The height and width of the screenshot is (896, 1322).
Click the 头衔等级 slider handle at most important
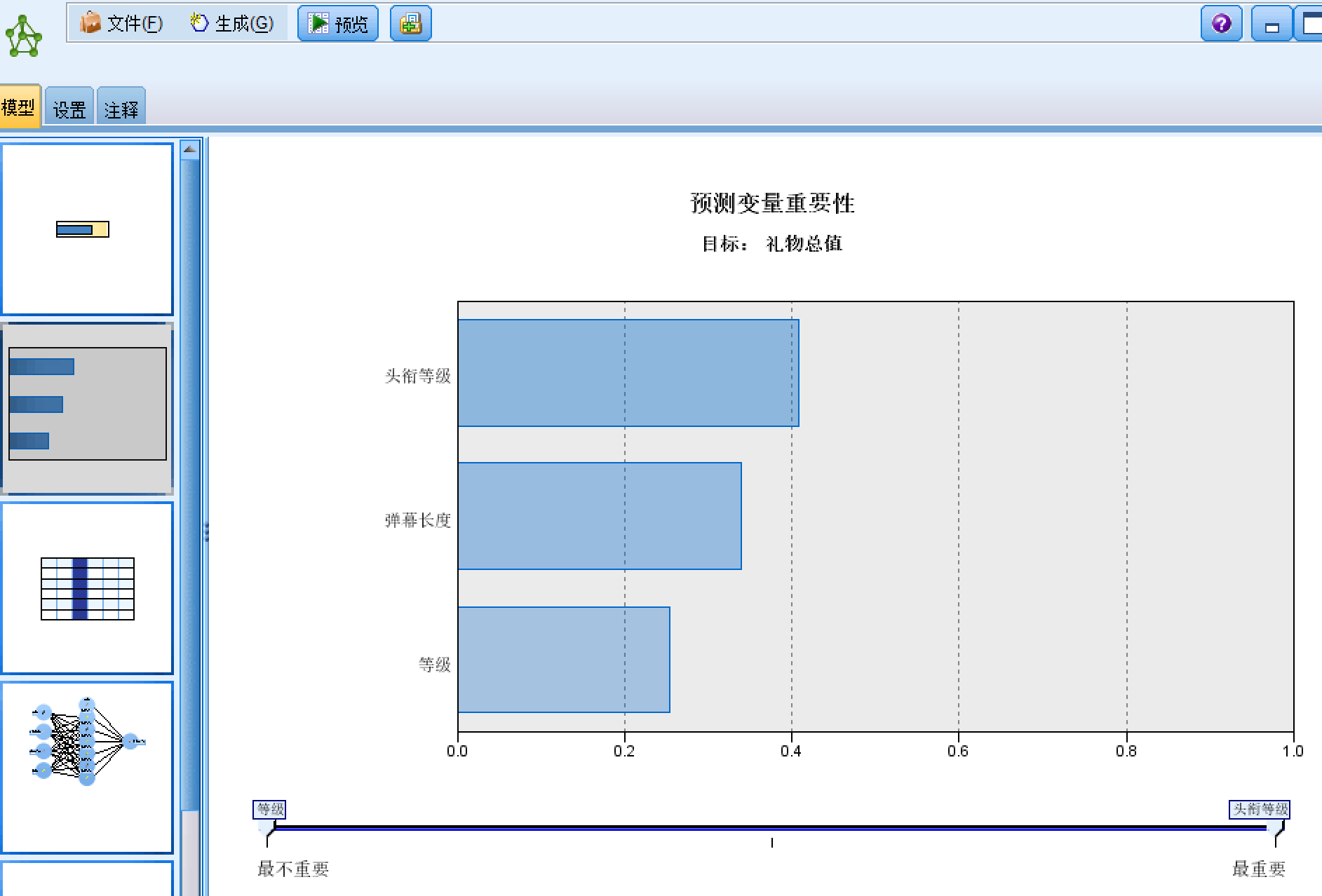point(1260,819)
